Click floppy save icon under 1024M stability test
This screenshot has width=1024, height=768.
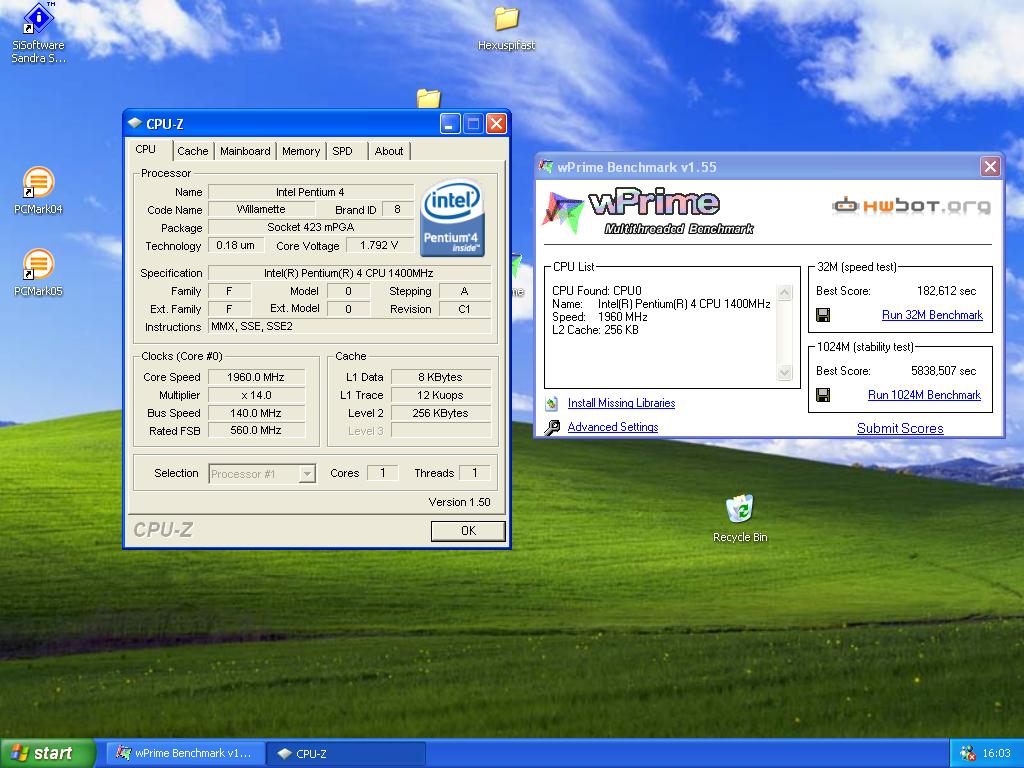pos(823,395)
